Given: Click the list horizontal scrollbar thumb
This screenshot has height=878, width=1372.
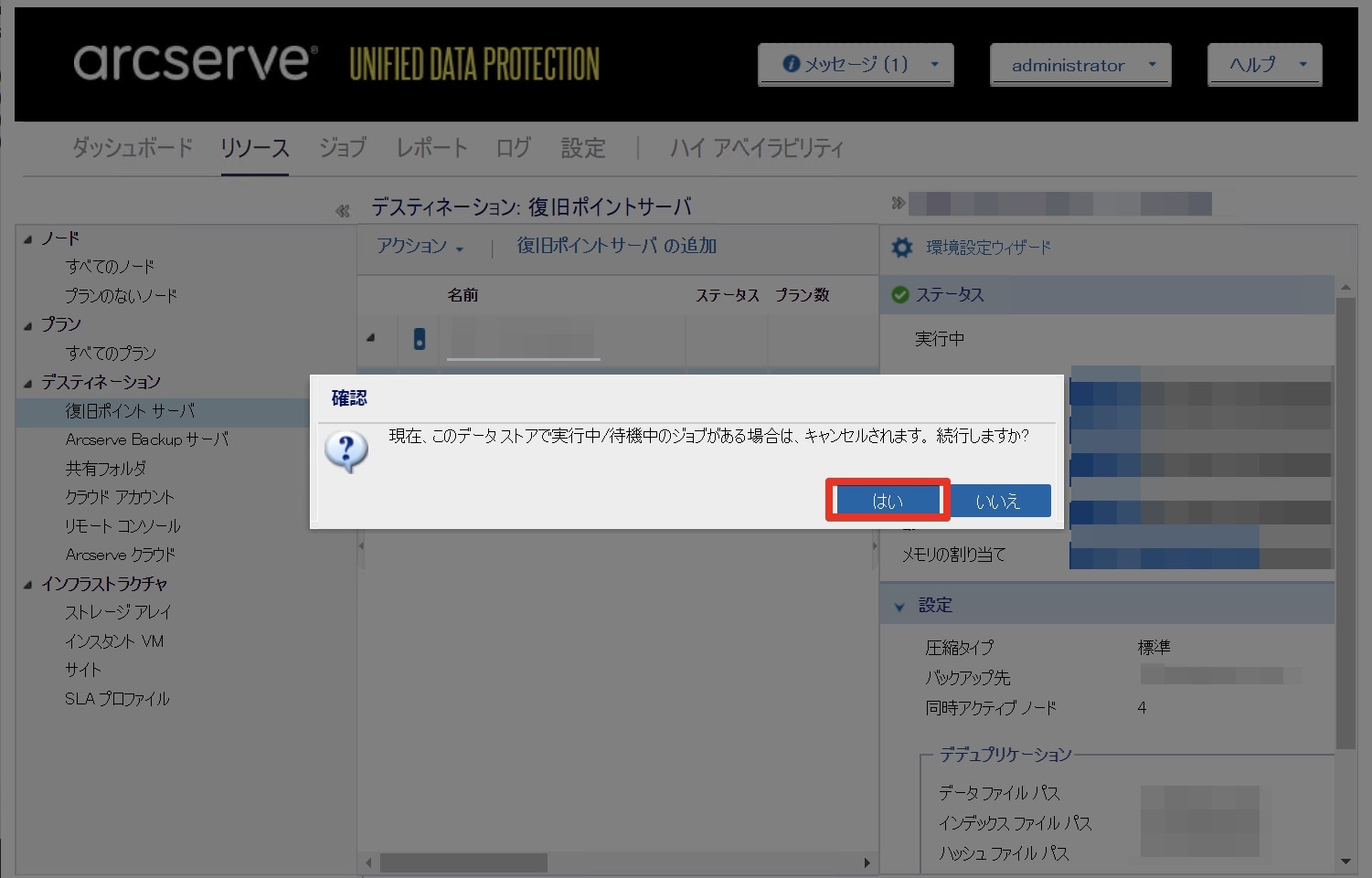Looking at the screenshot, I should click(463, 862).
